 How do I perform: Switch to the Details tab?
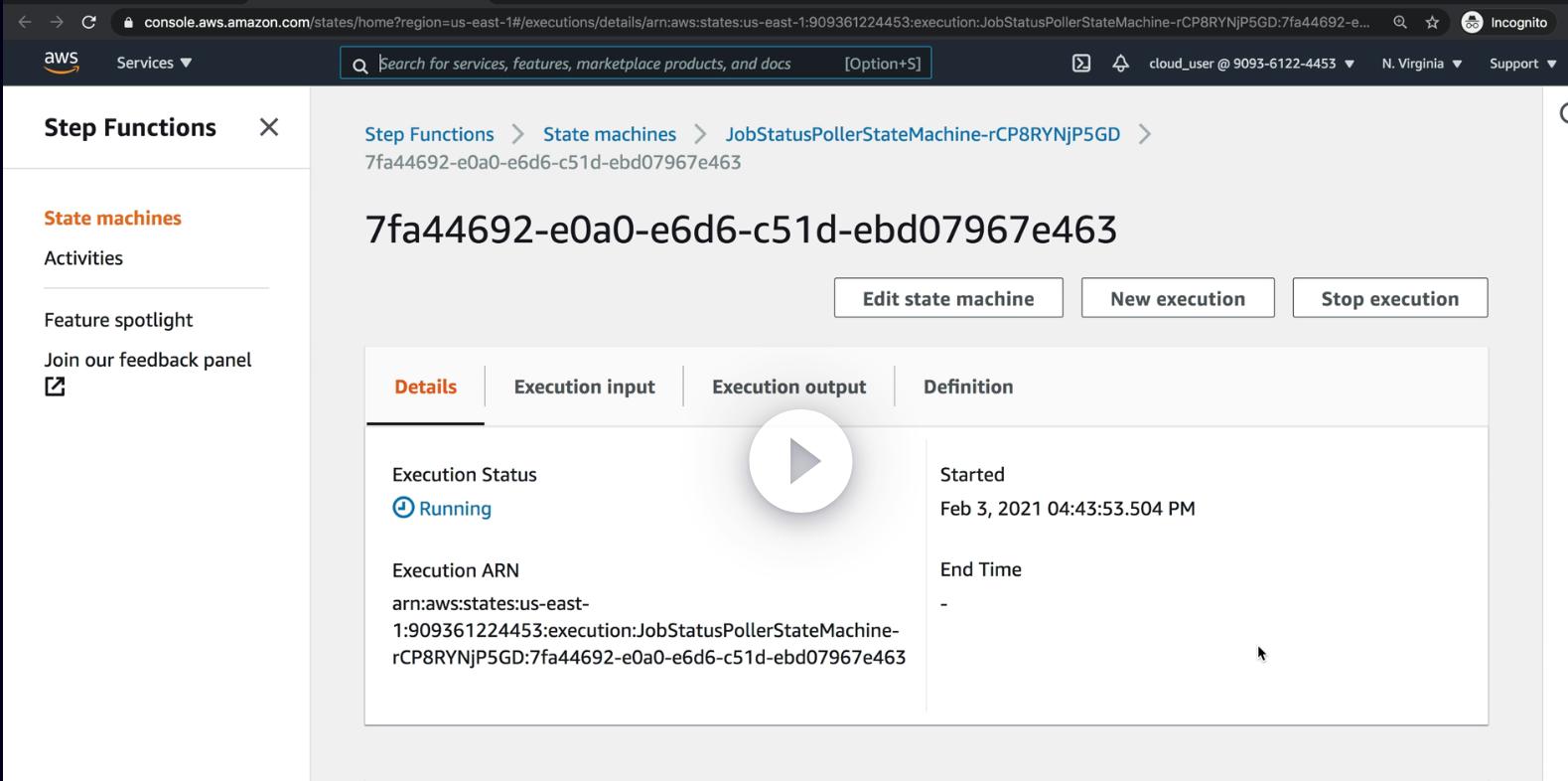point(425,387)
